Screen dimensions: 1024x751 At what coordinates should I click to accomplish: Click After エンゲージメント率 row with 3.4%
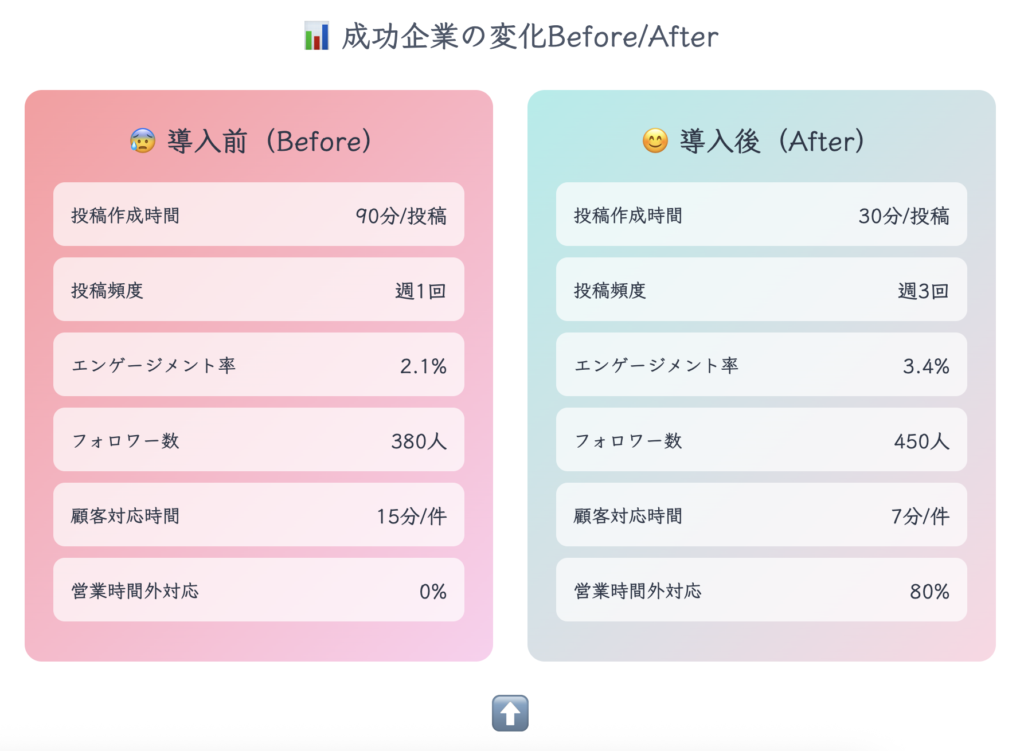pos(761,365)
